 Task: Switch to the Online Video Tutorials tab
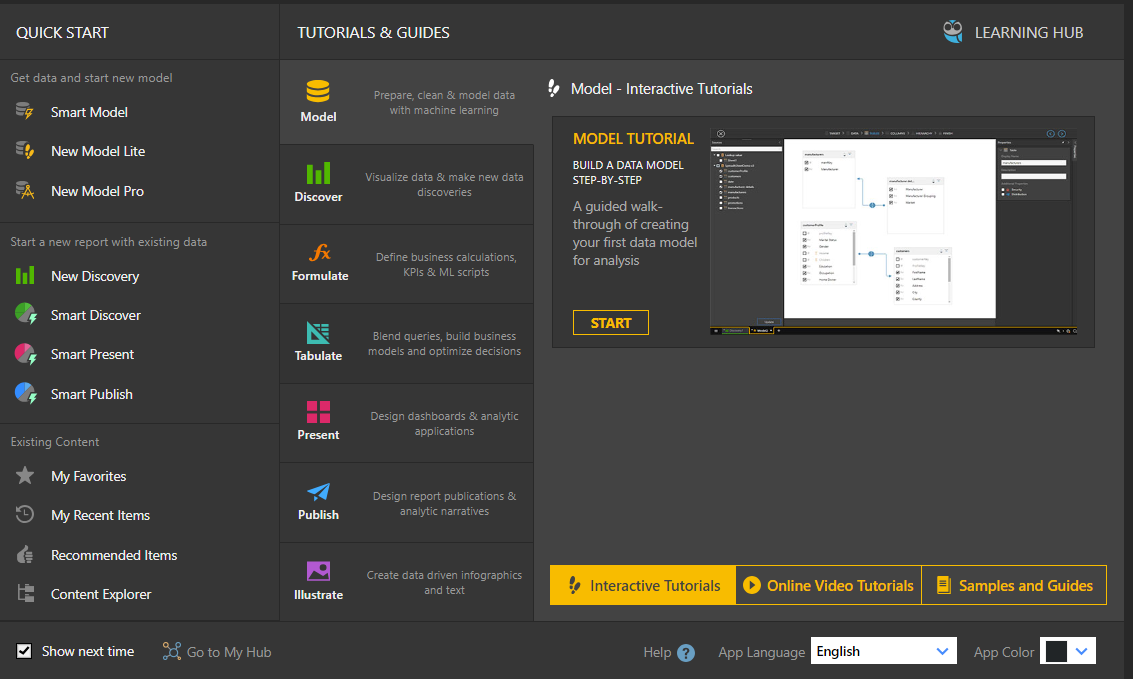tap(829, 585)
